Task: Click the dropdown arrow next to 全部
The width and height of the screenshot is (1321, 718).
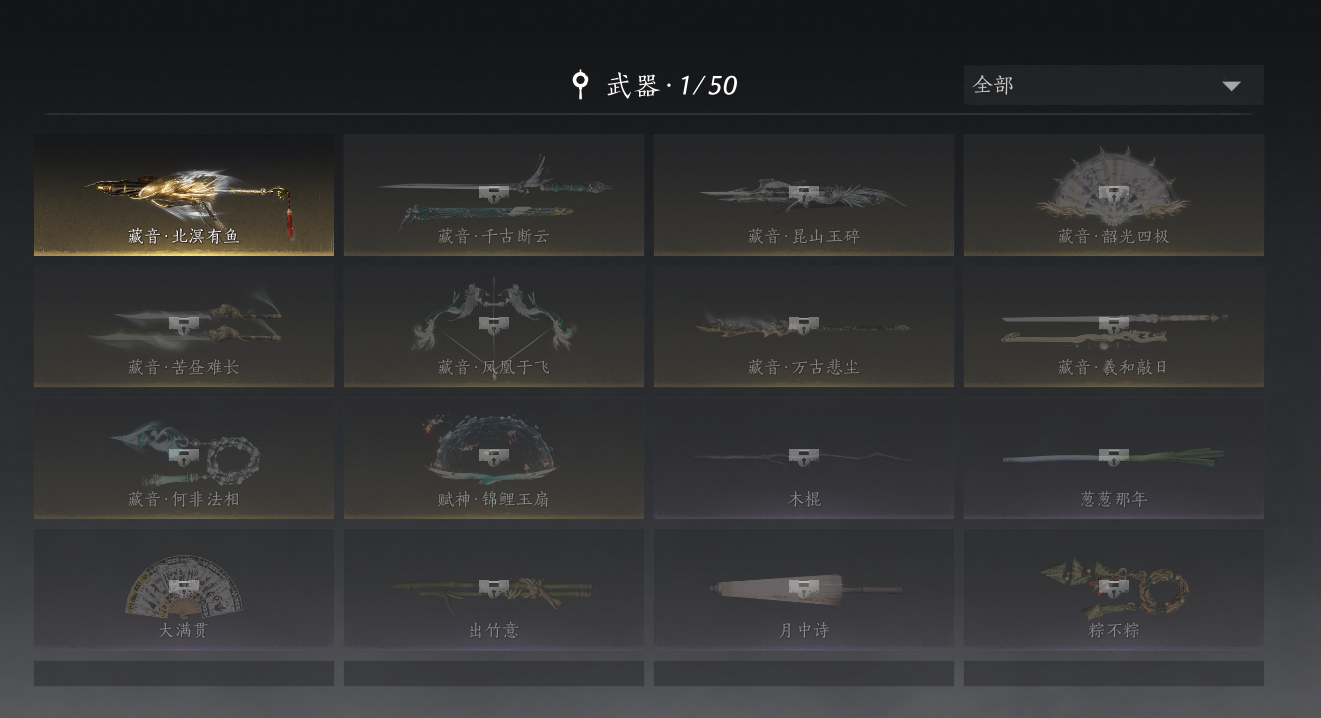Action: [1232, 86]
